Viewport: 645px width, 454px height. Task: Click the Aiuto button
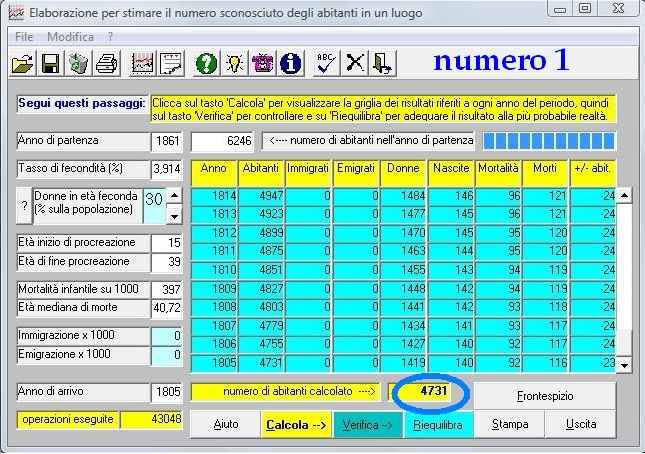coord(226,424)
